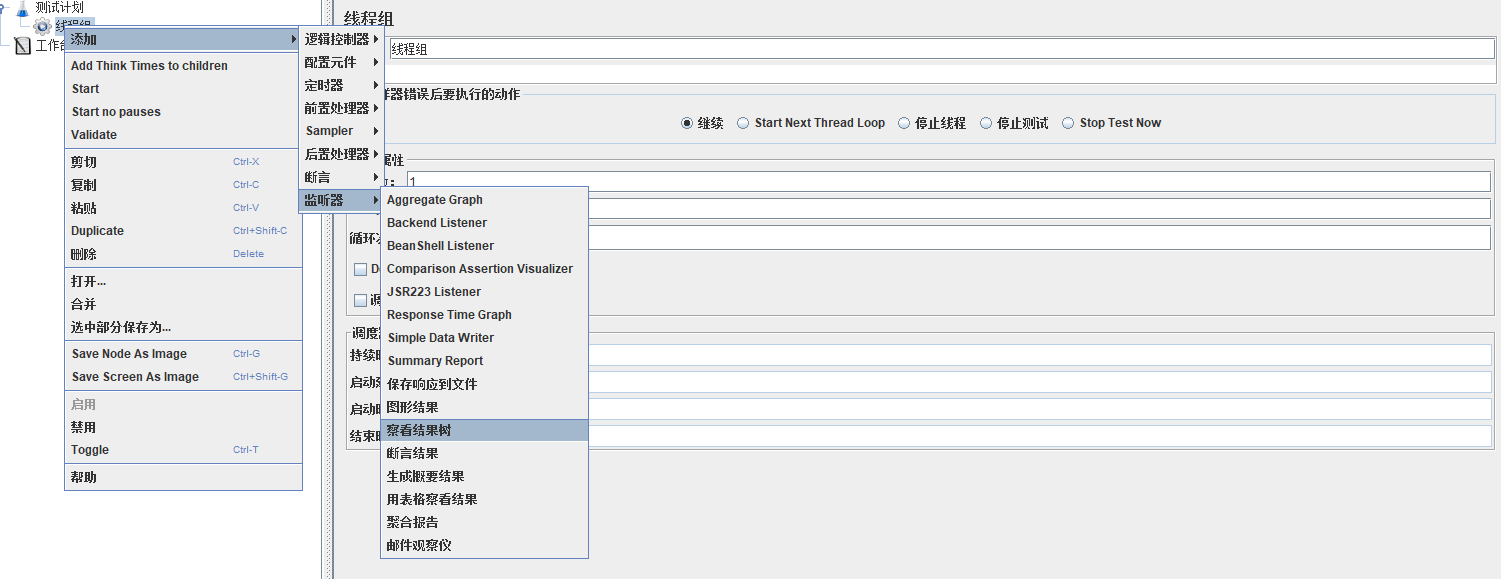This screenshot has width=1501, height=579.
Task: Add an Aggregate Graph listener
Action: coord(484,200)
